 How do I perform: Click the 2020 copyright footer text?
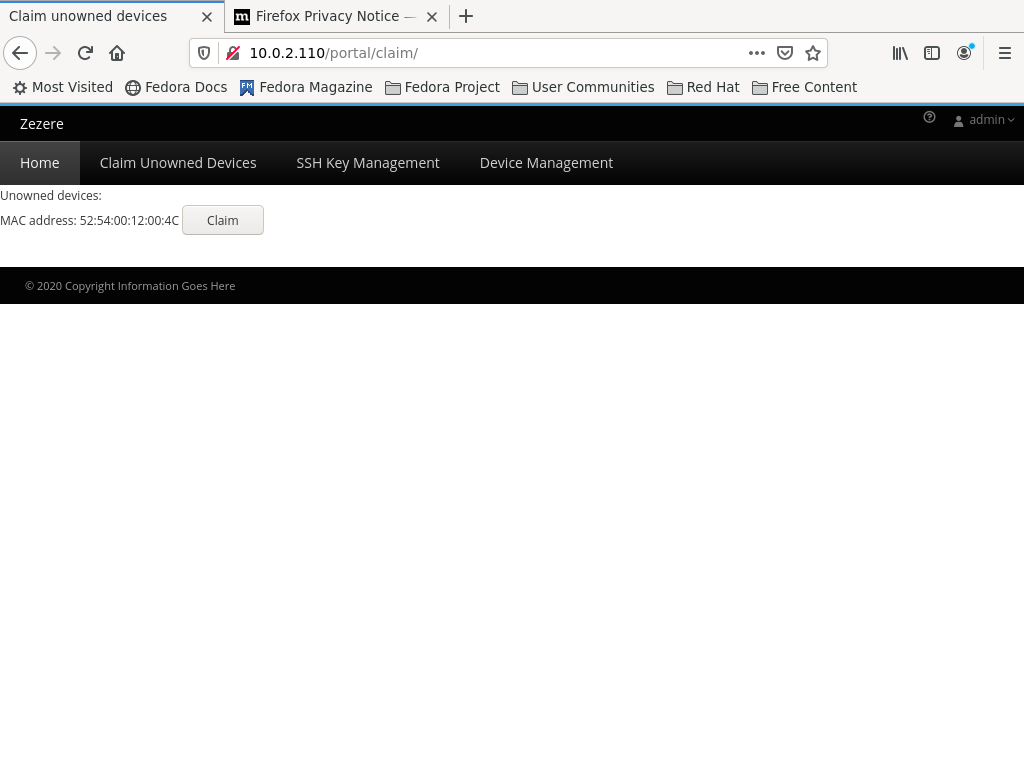tap(130, 286)
